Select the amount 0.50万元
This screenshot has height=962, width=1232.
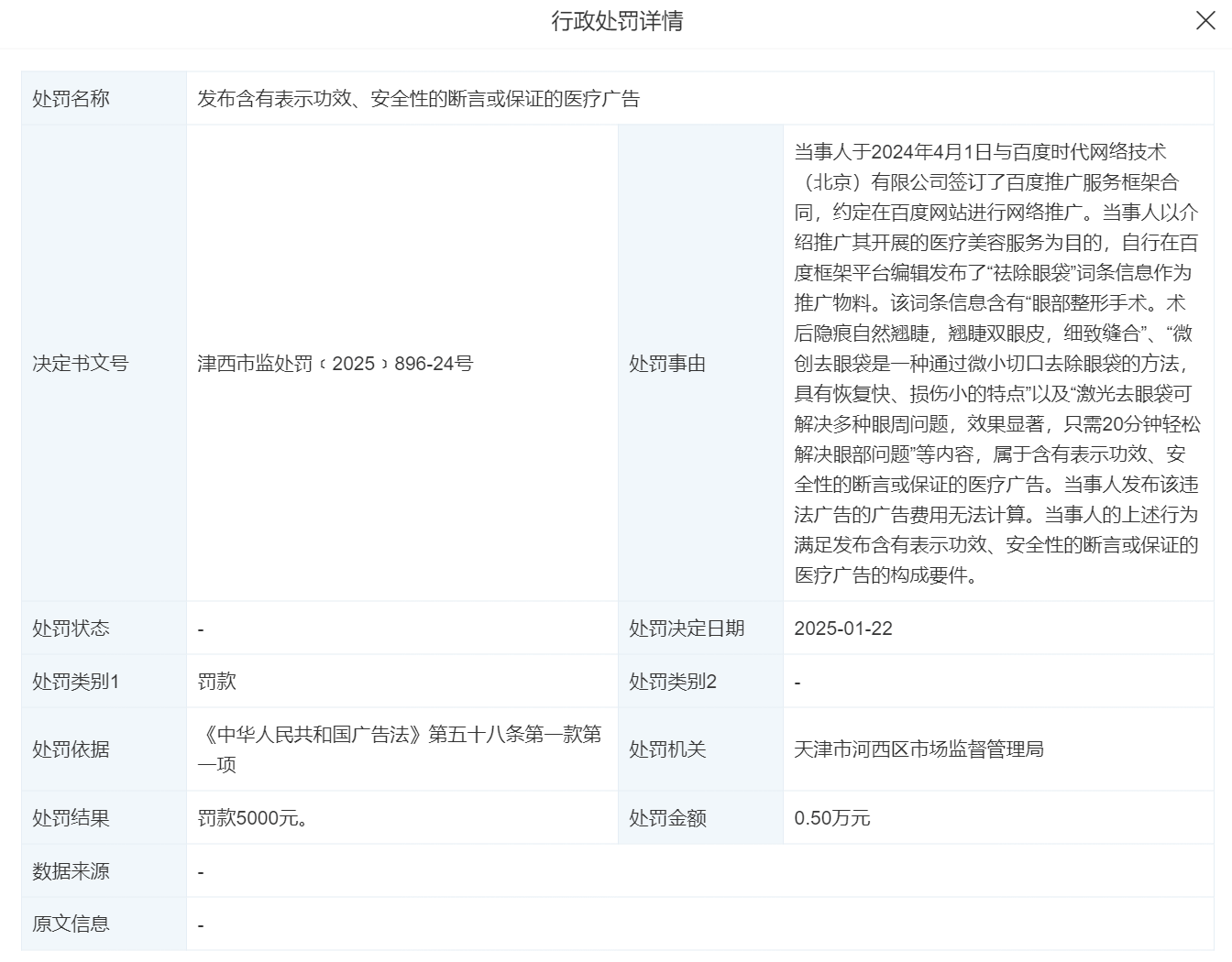click(x=832, y=818)
